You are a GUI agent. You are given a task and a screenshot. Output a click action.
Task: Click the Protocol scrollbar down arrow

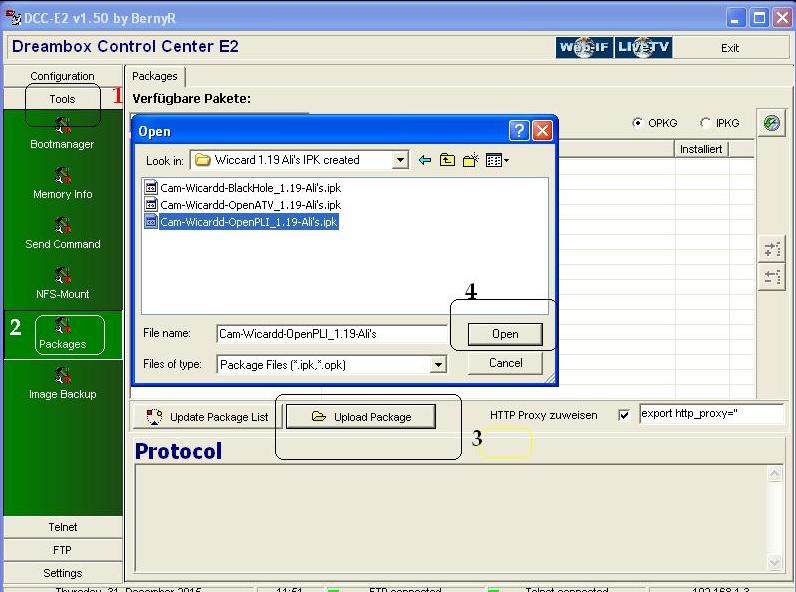click(774, 562)
